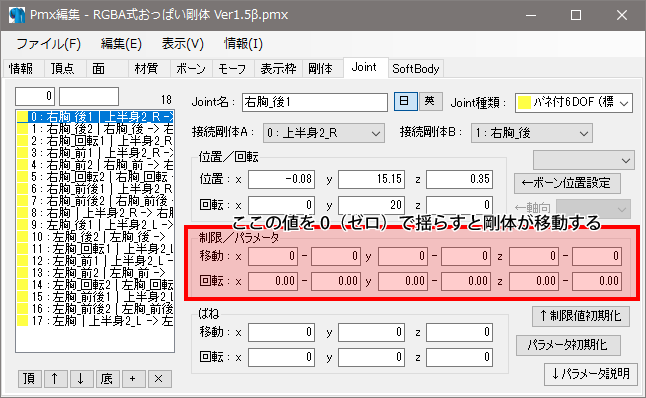Maximize the Pmx編集 window

pos(576,15)
